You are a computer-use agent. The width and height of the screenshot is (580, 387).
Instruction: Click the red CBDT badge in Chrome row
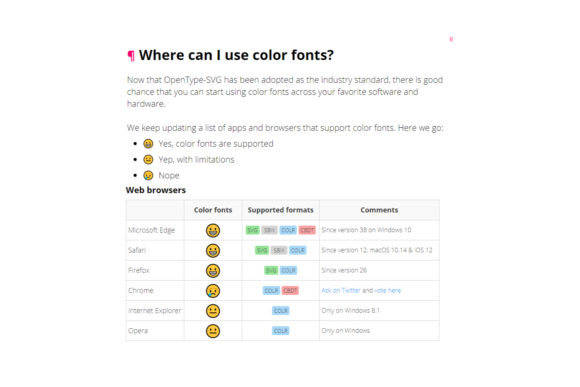pyautogui.click(x=290, y=290)
